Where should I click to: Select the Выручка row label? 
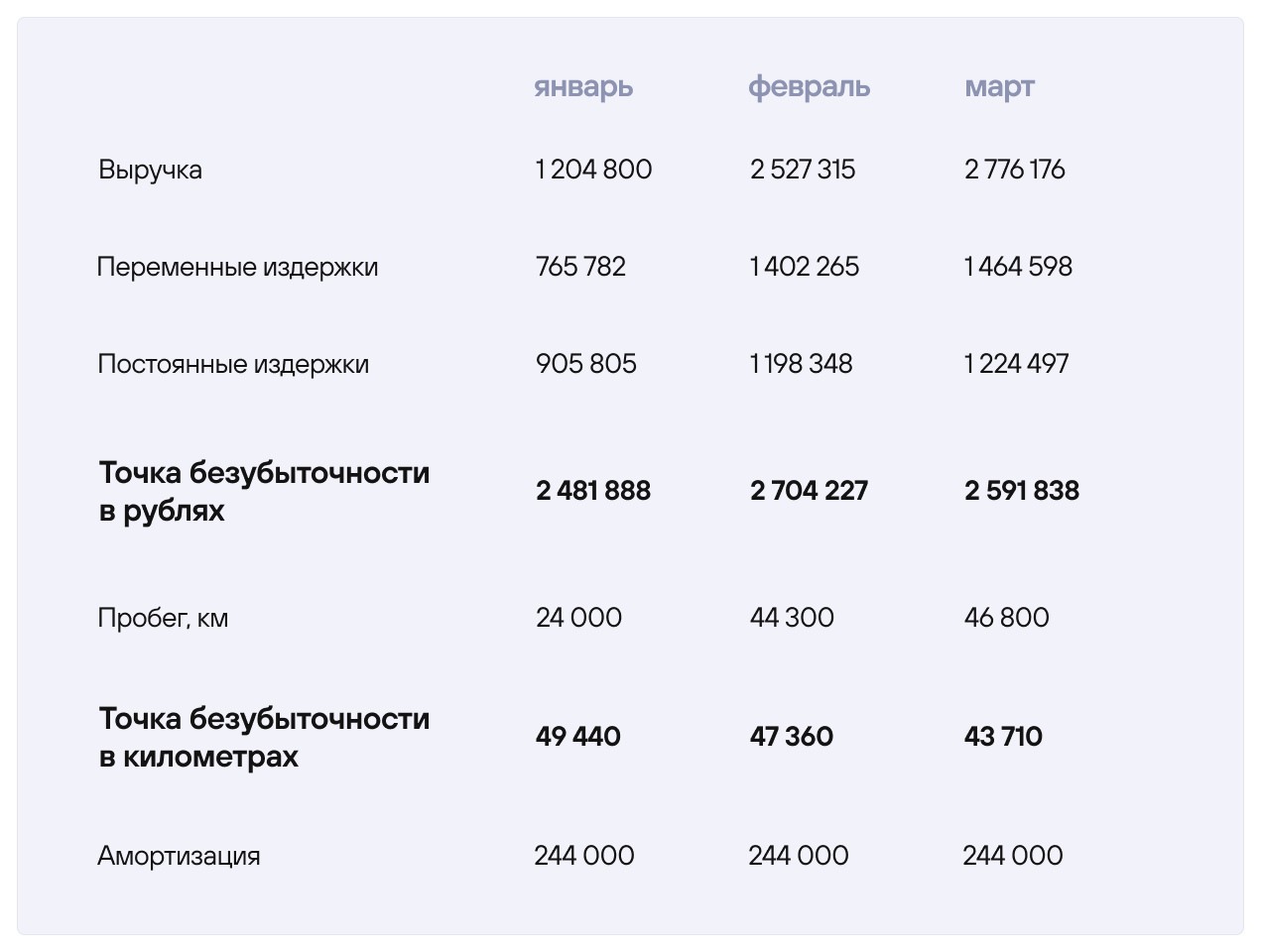point(150,170)
